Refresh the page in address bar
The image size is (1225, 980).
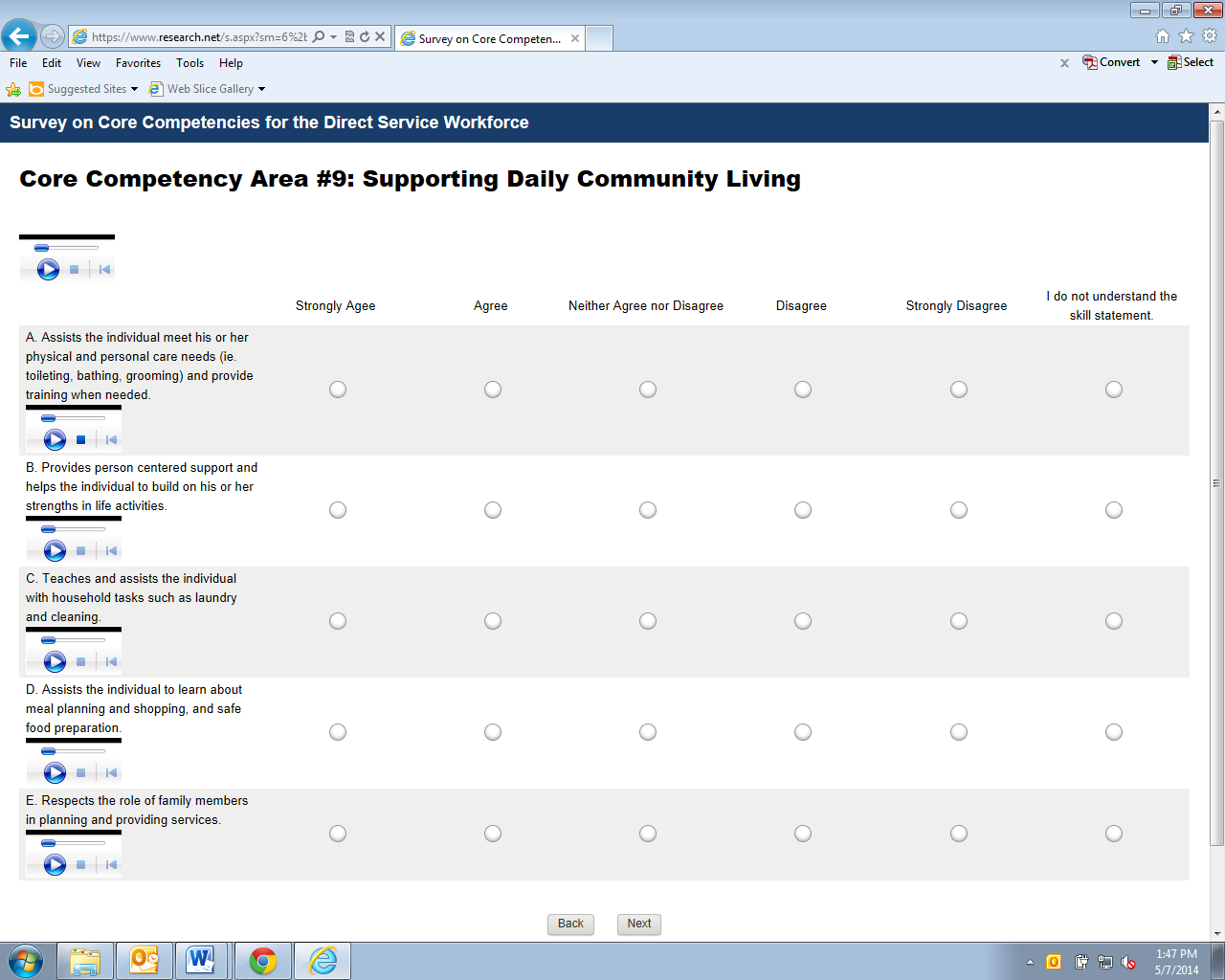click(x=365, y=37)
